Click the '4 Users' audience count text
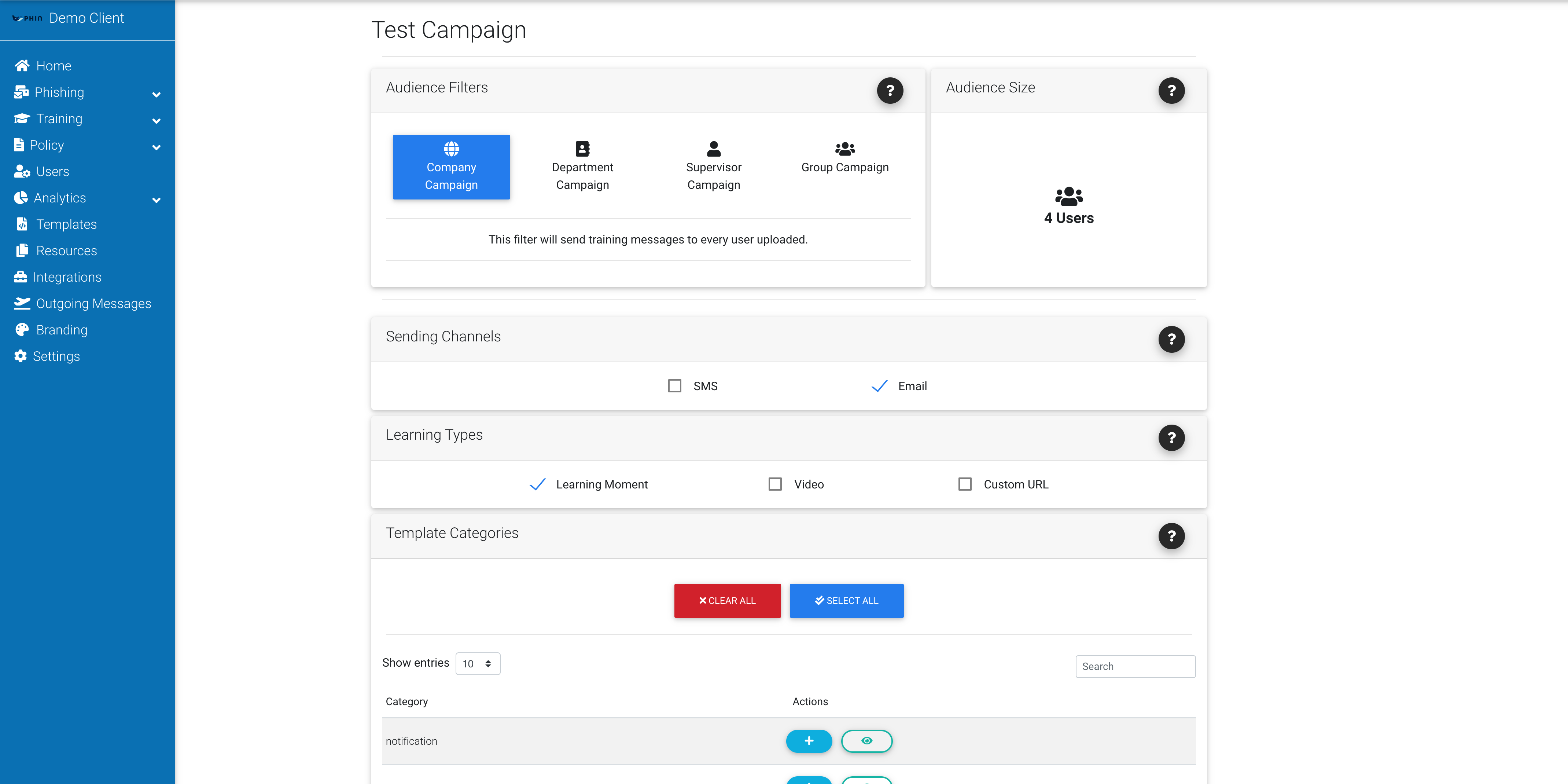This screenshot has width=1568, height=784. point(1069,218)
